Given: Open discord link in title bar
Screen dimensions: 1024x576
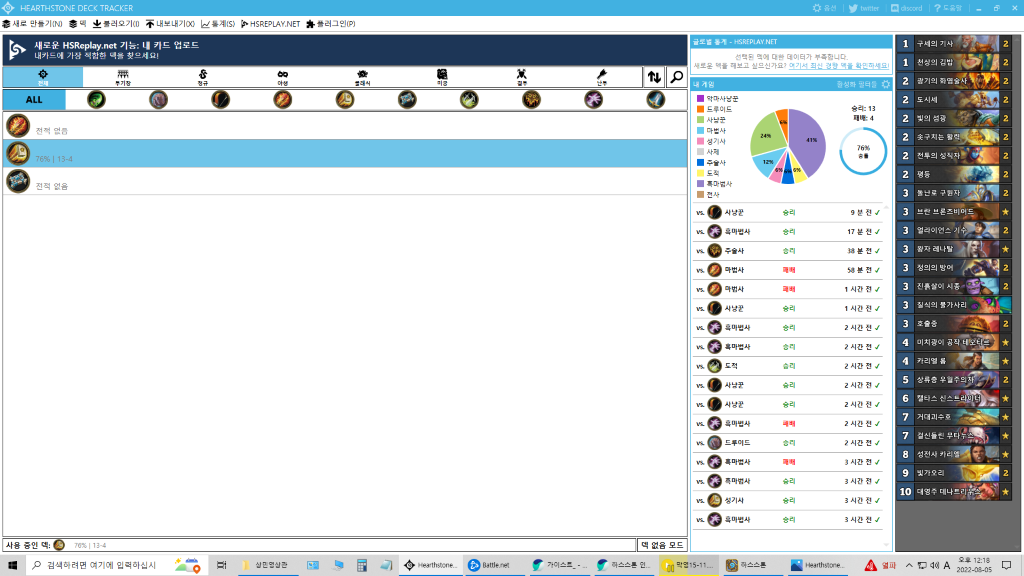Looking at the screenshot, I should click(906, 8).
